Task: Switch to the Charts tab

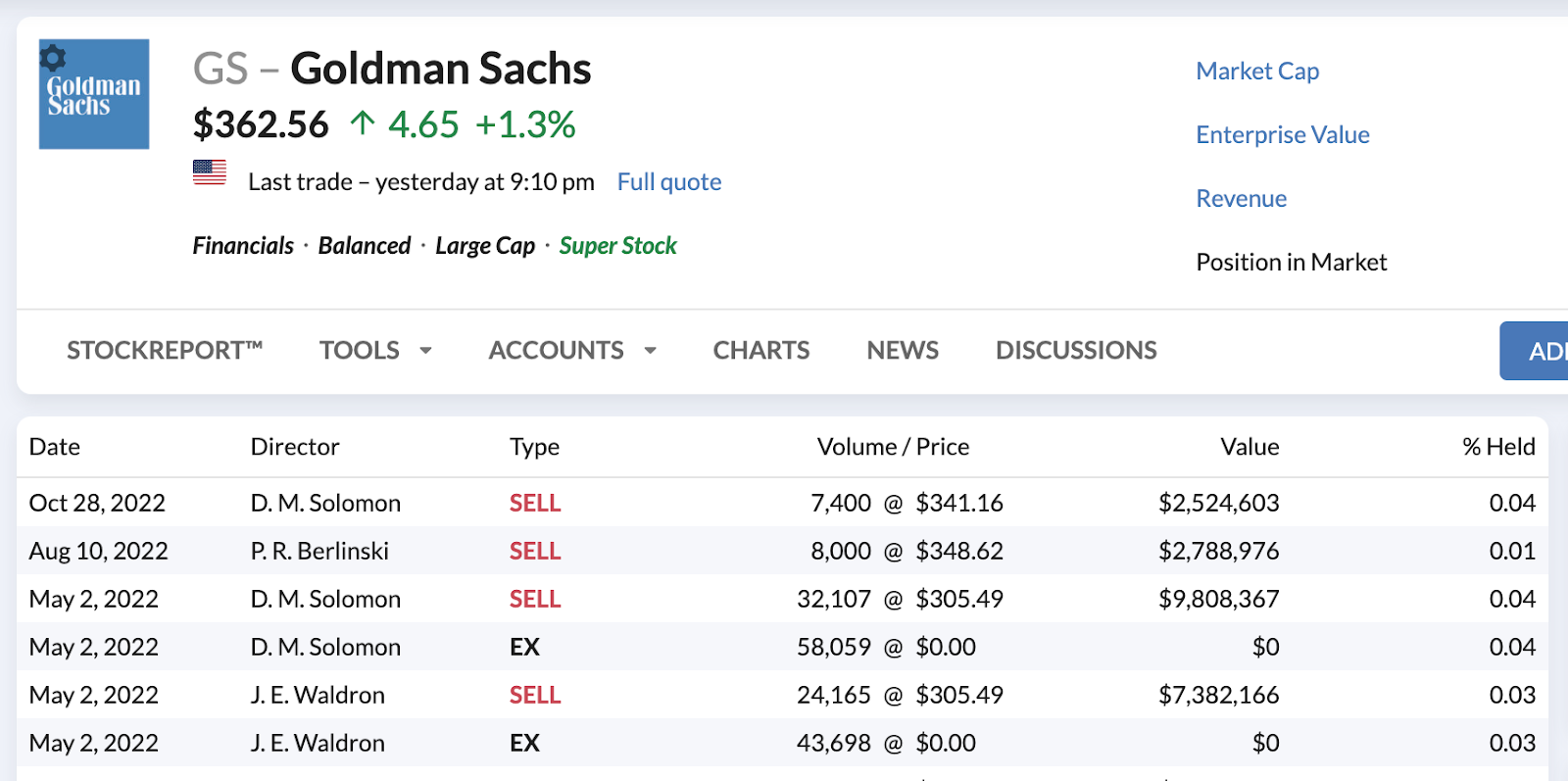Action: click(761, 351)
